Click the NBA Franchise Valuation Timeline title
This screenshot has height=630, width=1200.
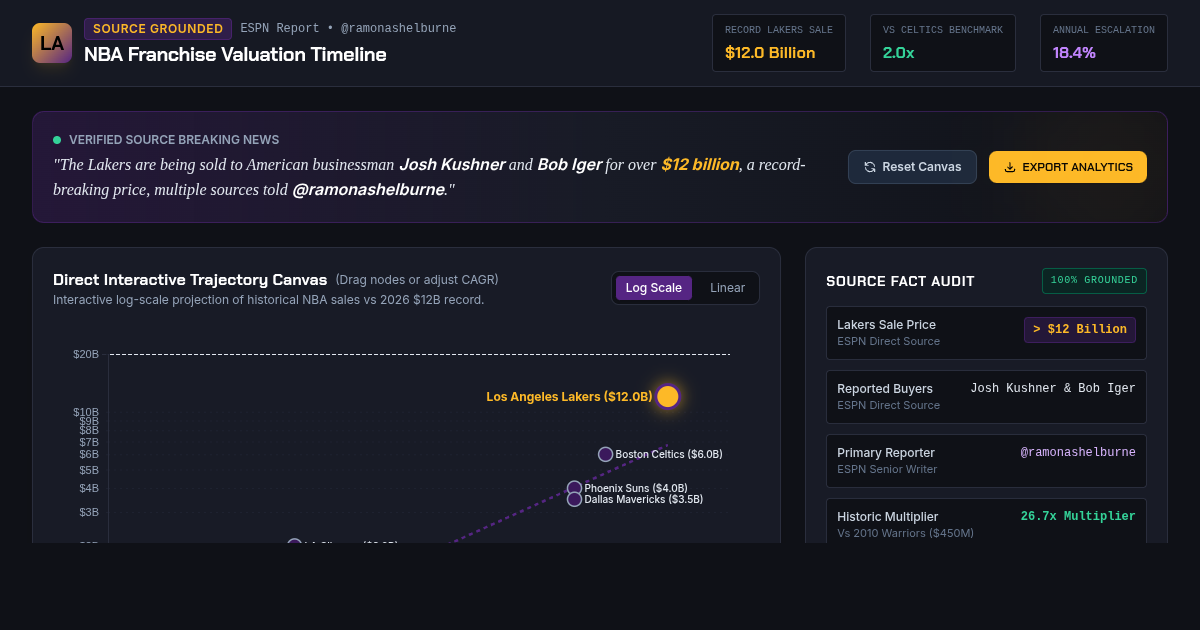(x=235, y=55)
